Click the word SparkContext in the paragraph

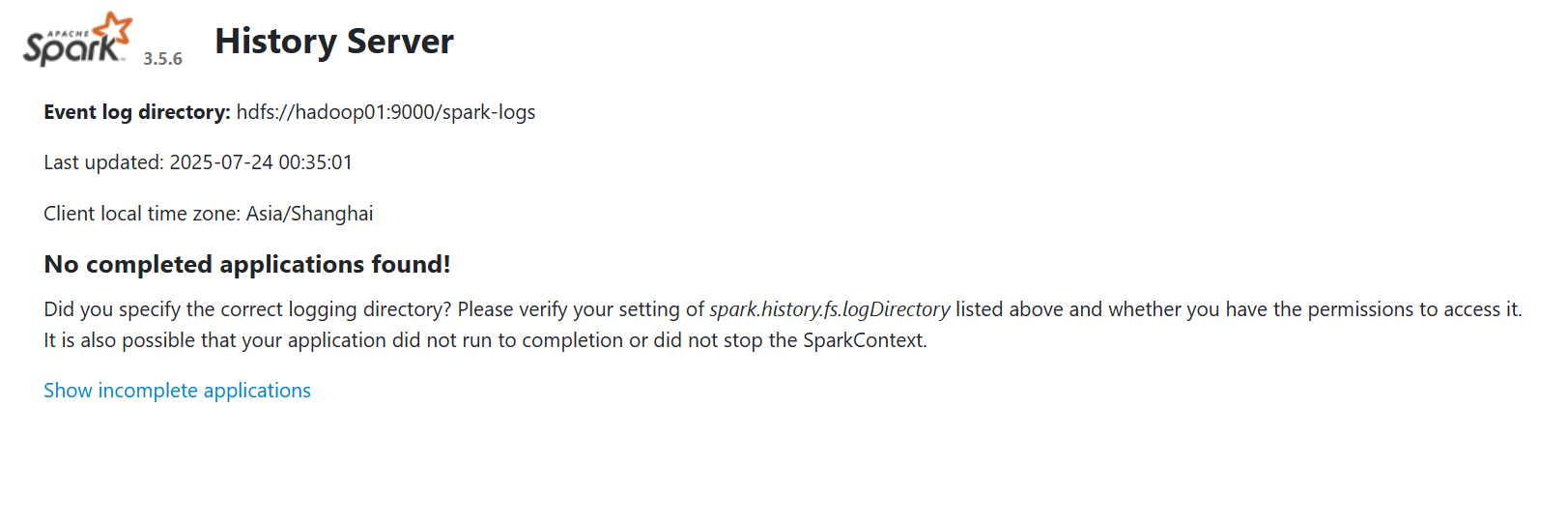[863, 340]
